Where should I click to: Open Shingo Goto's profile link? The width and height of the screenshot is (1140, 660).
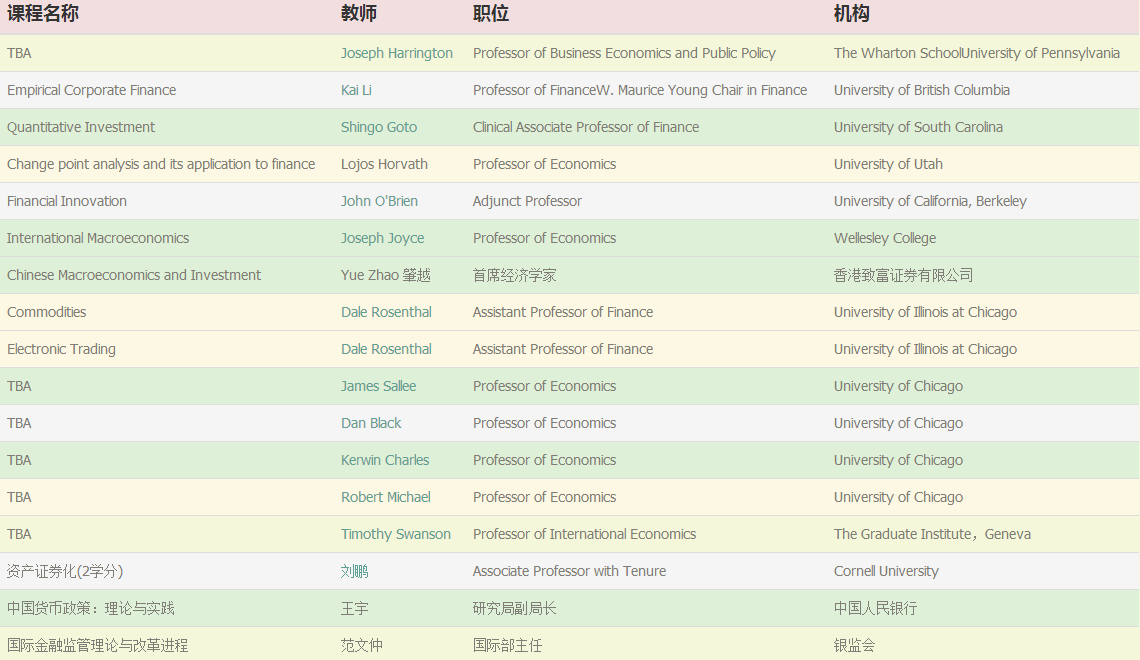[378, 127]
